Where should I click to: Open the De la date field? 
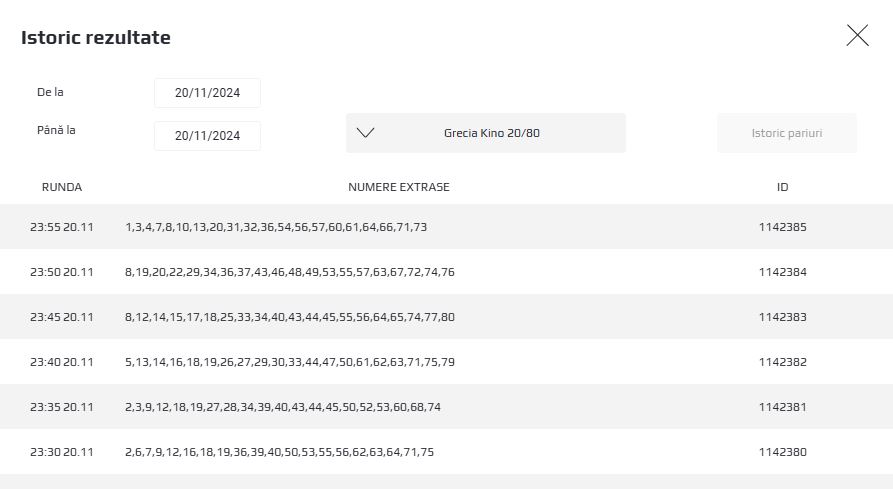click(207, 93)
